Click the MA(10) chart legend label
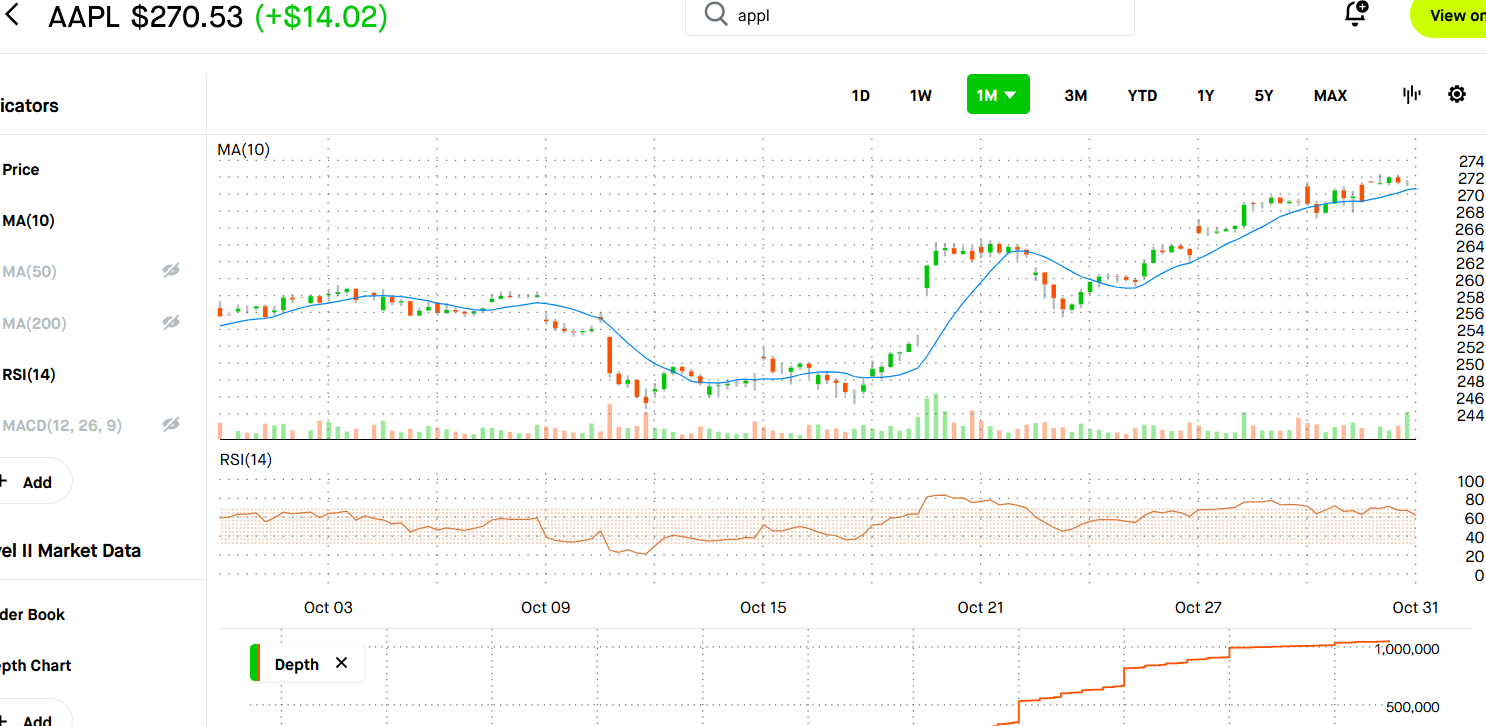 click(243, 150)
